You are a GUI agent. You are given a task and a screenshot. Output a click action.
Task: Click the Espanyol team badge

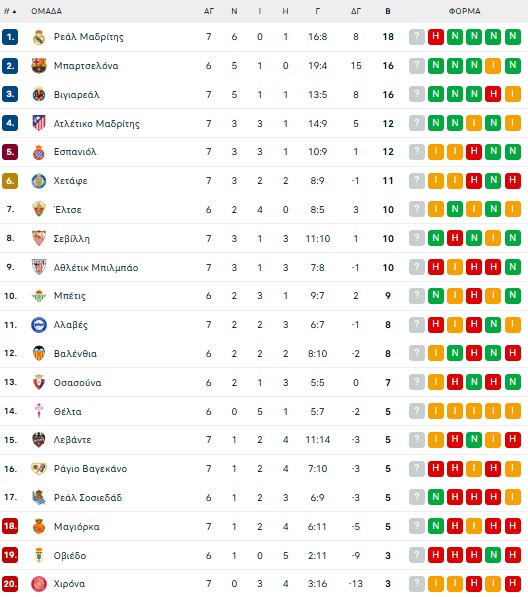click(39, 152)
